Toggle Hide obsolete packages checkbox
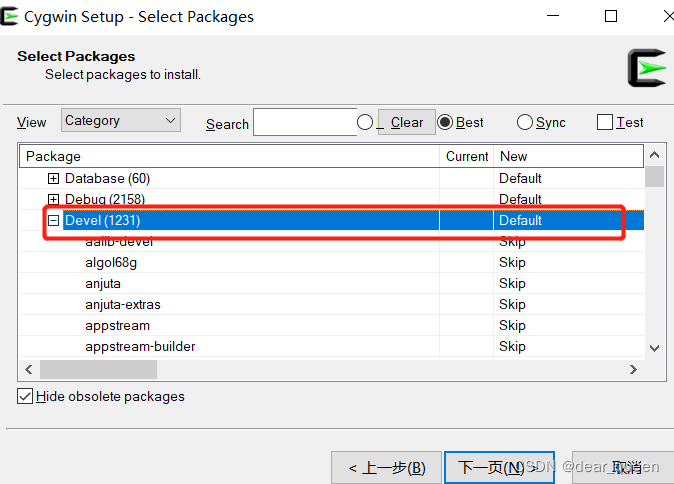 coord(25,396)
